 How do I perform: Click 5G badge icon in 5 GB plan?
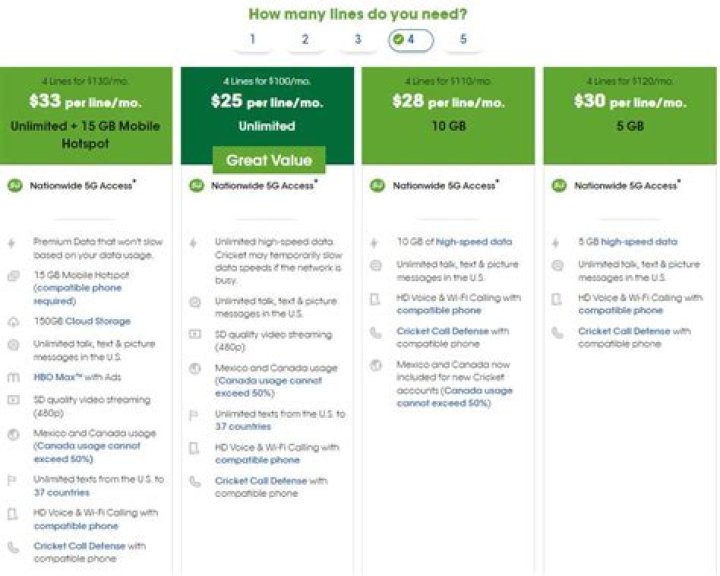[559, 186]
